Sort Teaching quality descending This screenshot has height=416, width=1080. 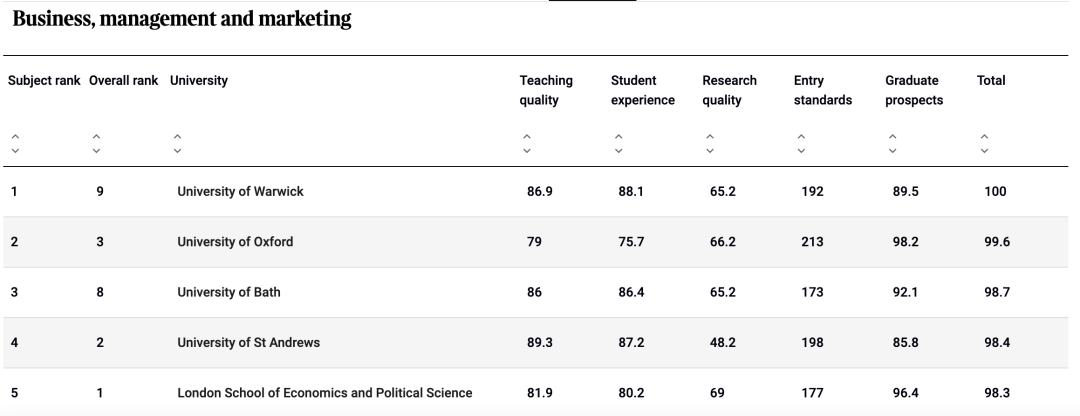tap(527, 150)
